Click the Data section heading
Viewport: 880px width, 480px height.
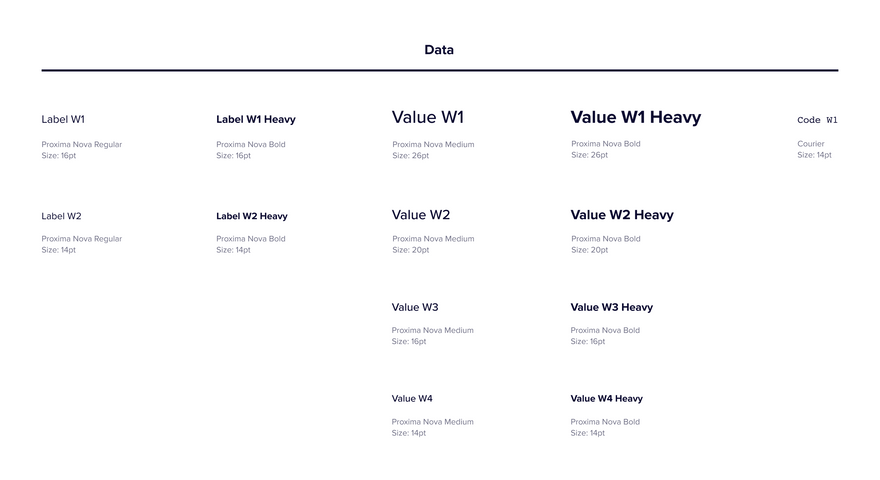[439, 49]
